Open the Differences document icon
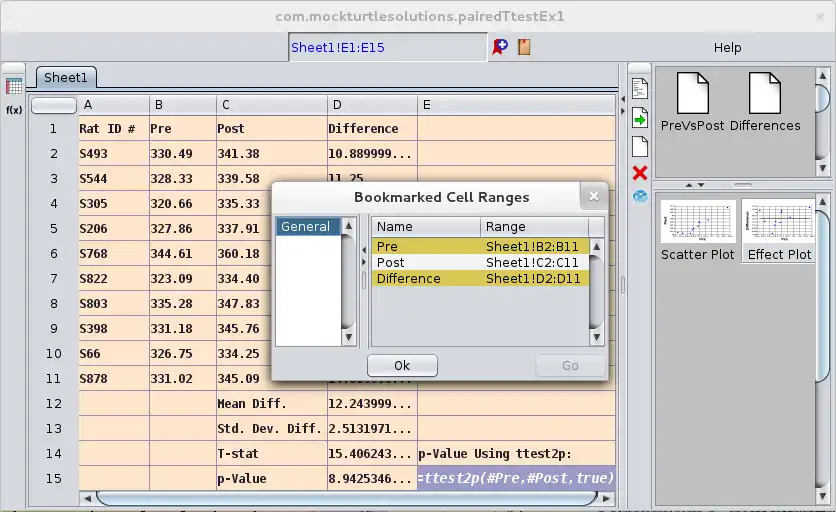Viewport: 836px width, 512px height. (765, 102)
